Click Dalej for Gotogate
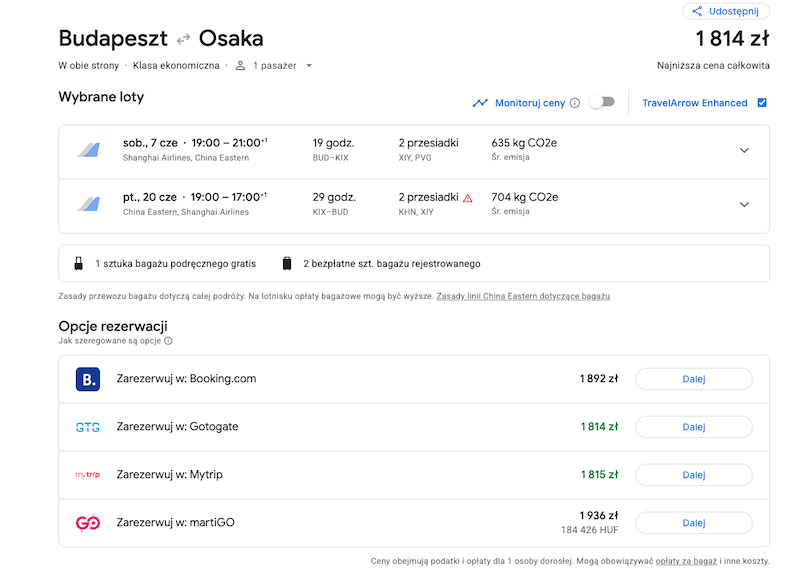Viewport: 800px width, 575px height. (x=694, y=427)
